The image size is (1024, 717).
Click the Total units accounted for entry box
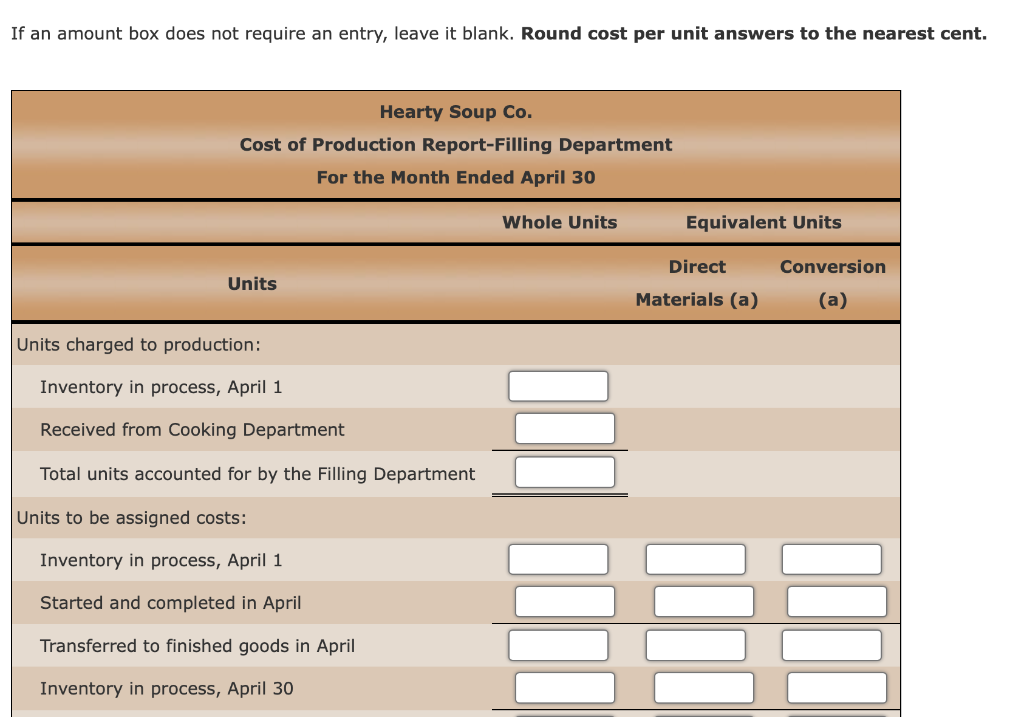pos(565,471)
